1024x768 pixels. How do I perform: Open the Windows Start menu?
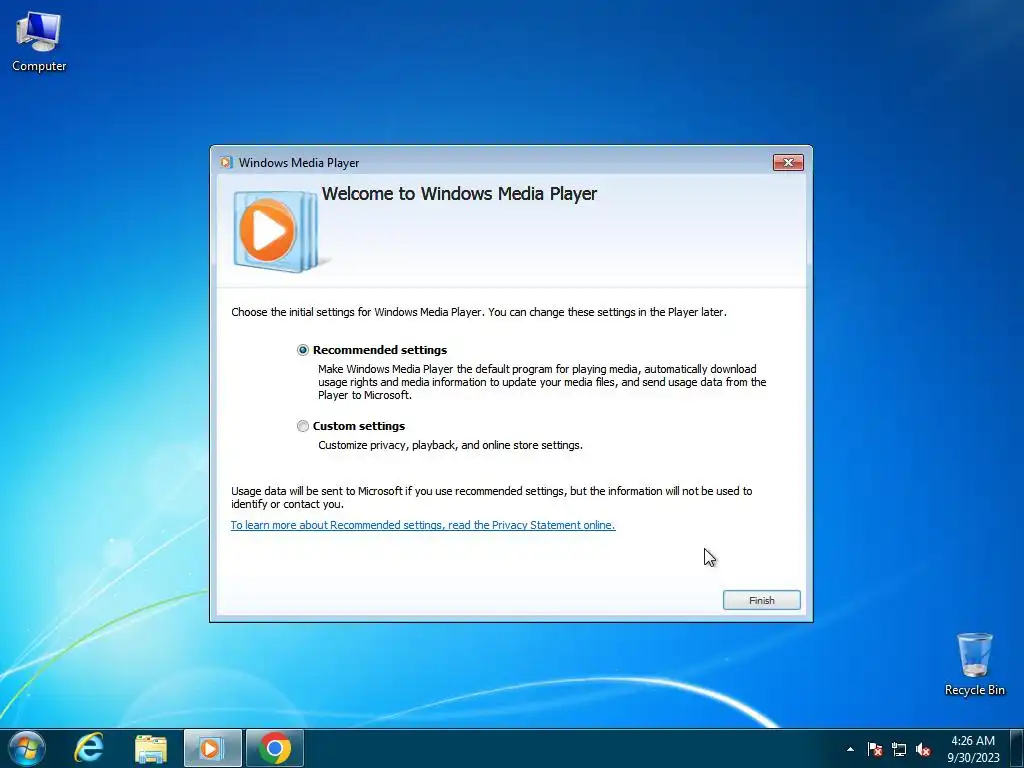pos(27,748)
